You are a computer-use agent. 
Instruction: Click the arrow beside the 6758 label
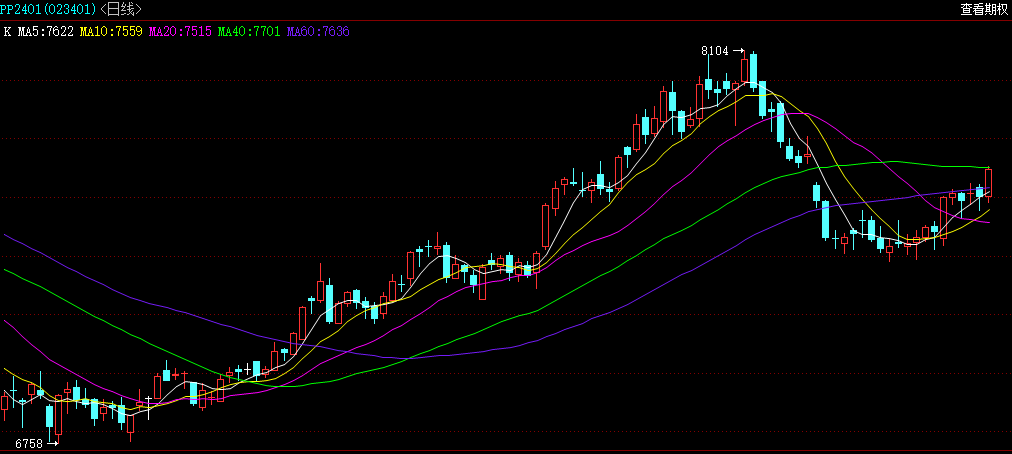point(53,442)
